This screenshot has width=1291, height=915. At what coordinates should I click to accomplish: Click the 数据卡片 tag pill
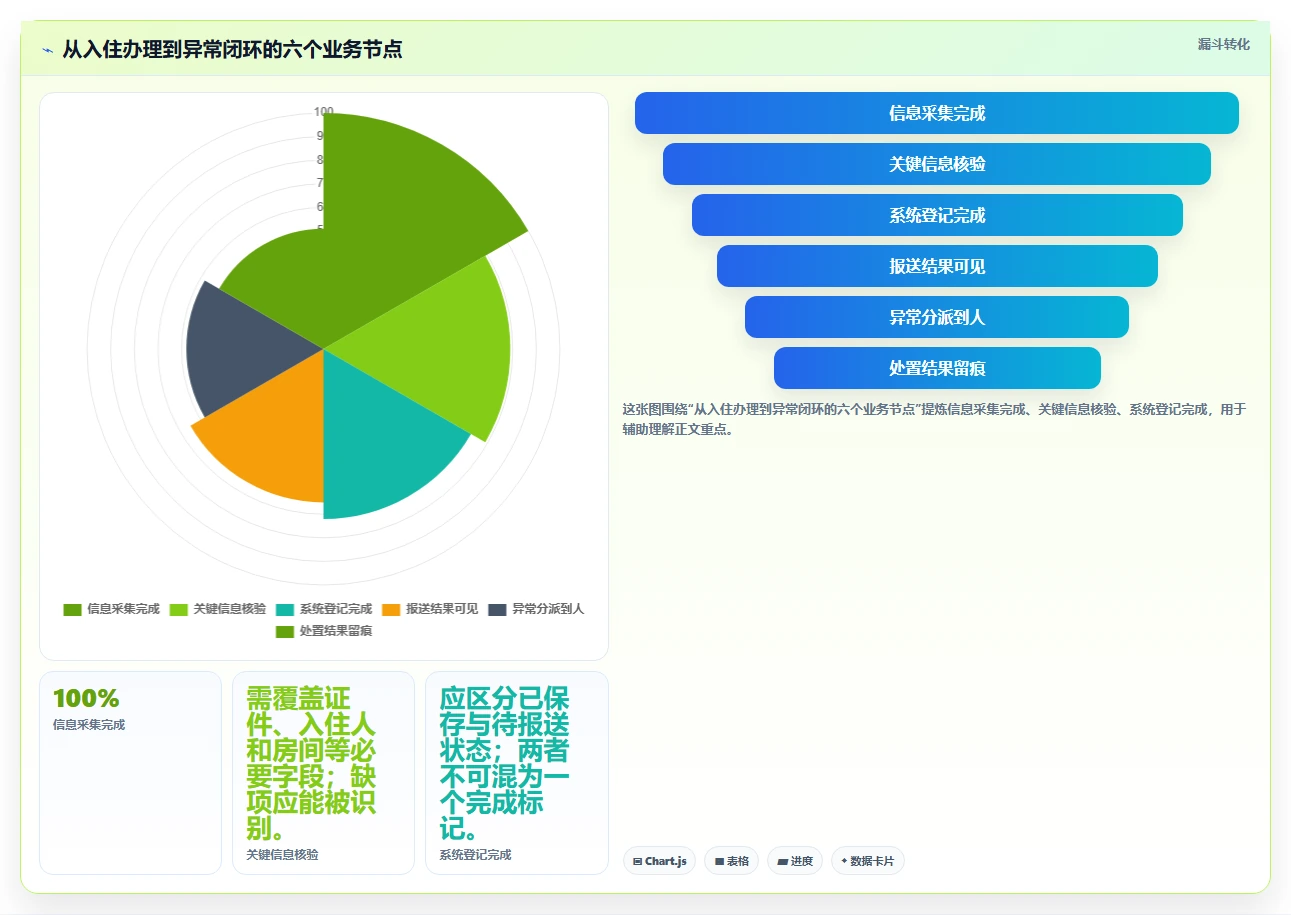point(867,861)
